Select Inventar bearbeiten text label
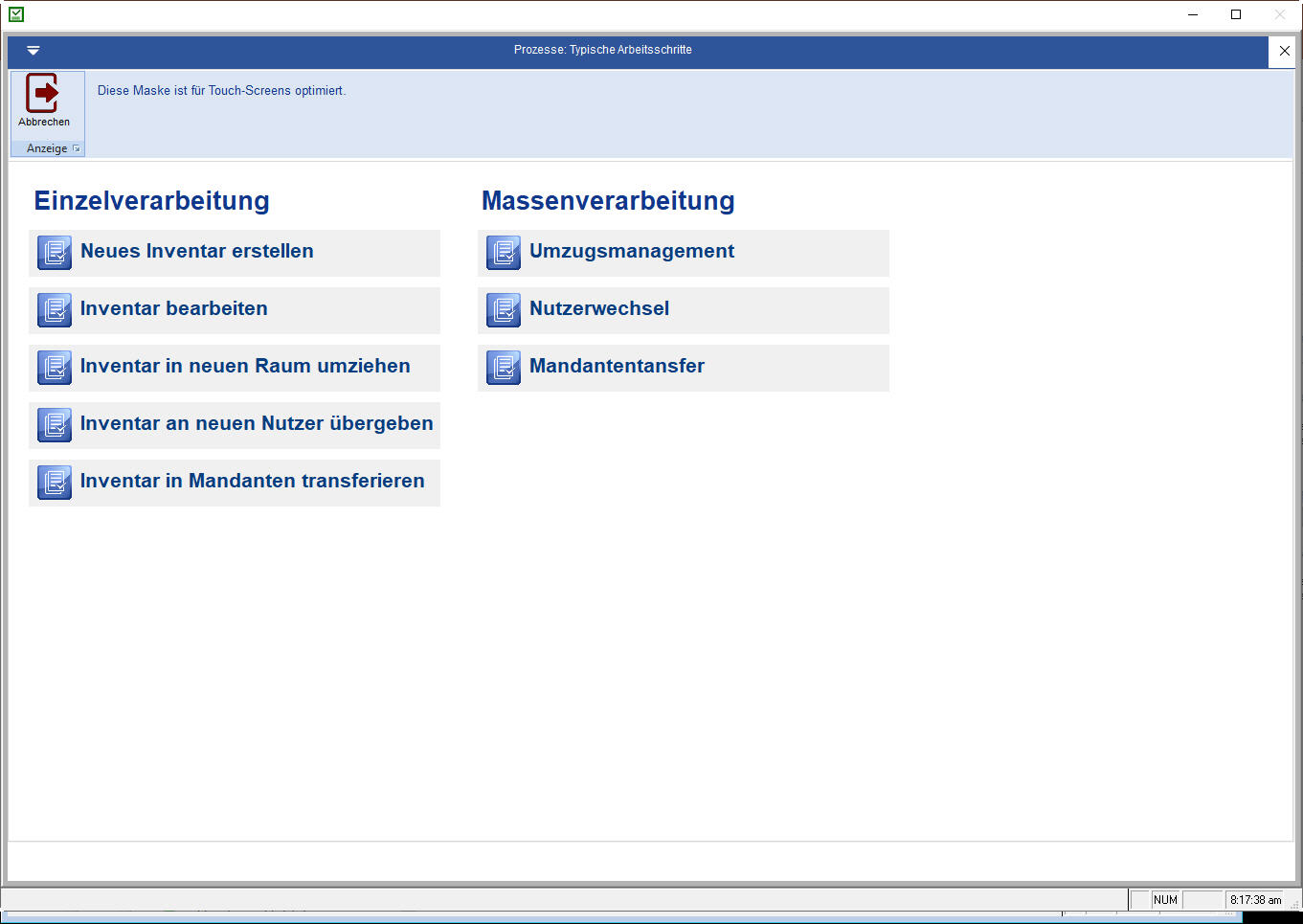The width and height of the screenshot is (1303, 924). pos(173,309)
